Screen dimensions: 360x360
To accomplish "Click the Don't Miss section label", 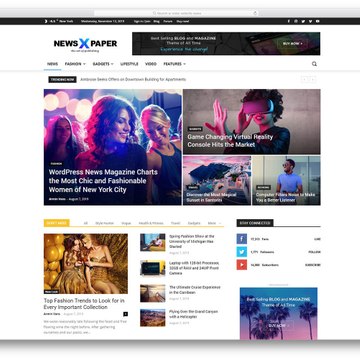I will point(56,223).
